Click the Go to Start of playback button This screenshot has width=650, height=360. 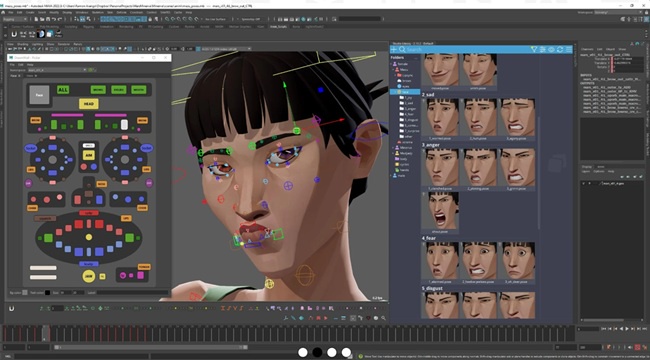(x=604, y=329)
